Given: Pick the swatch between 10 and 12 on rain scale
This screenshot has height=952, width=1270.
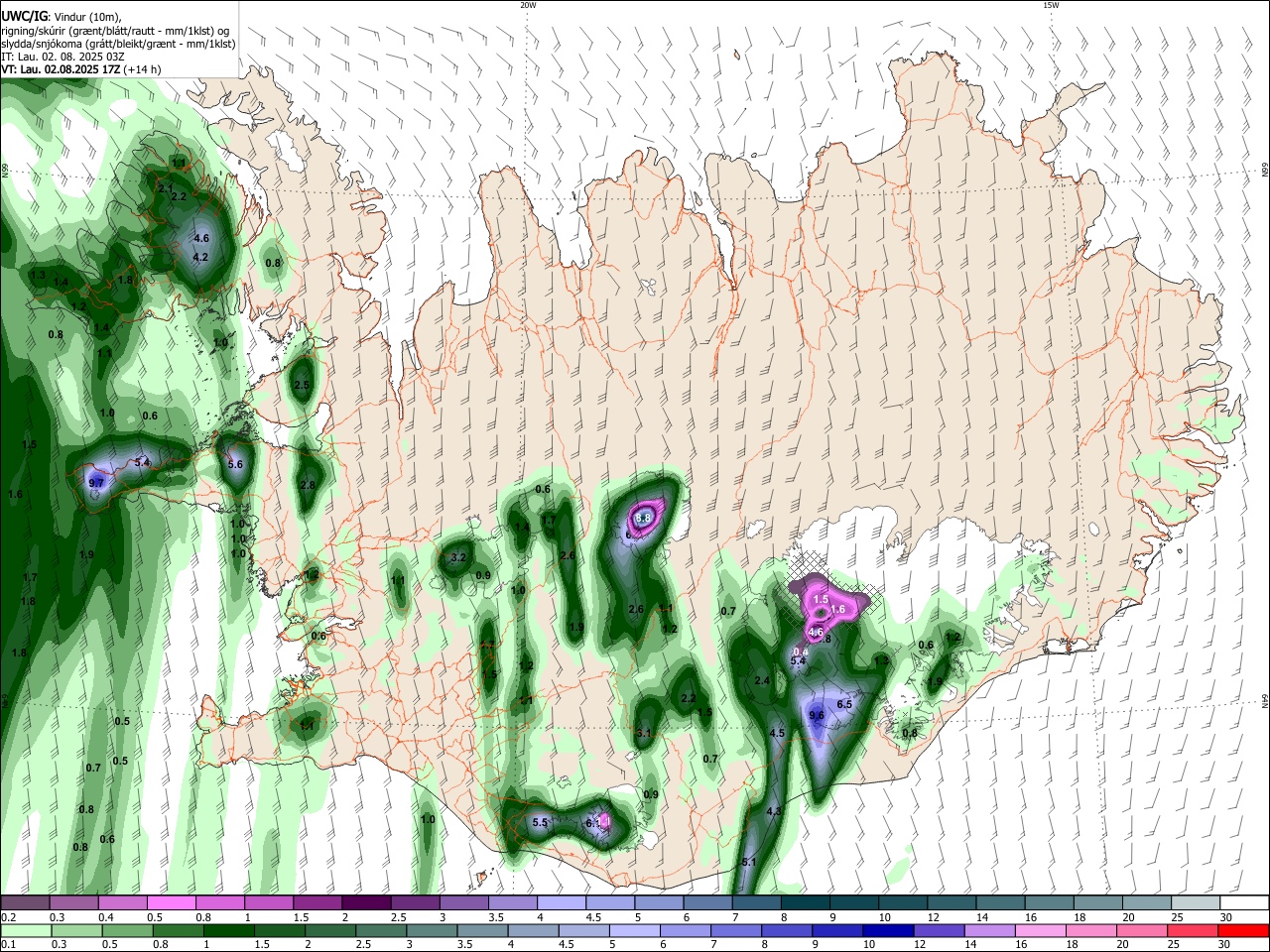Looking at the screenshot, I should 938,930.
